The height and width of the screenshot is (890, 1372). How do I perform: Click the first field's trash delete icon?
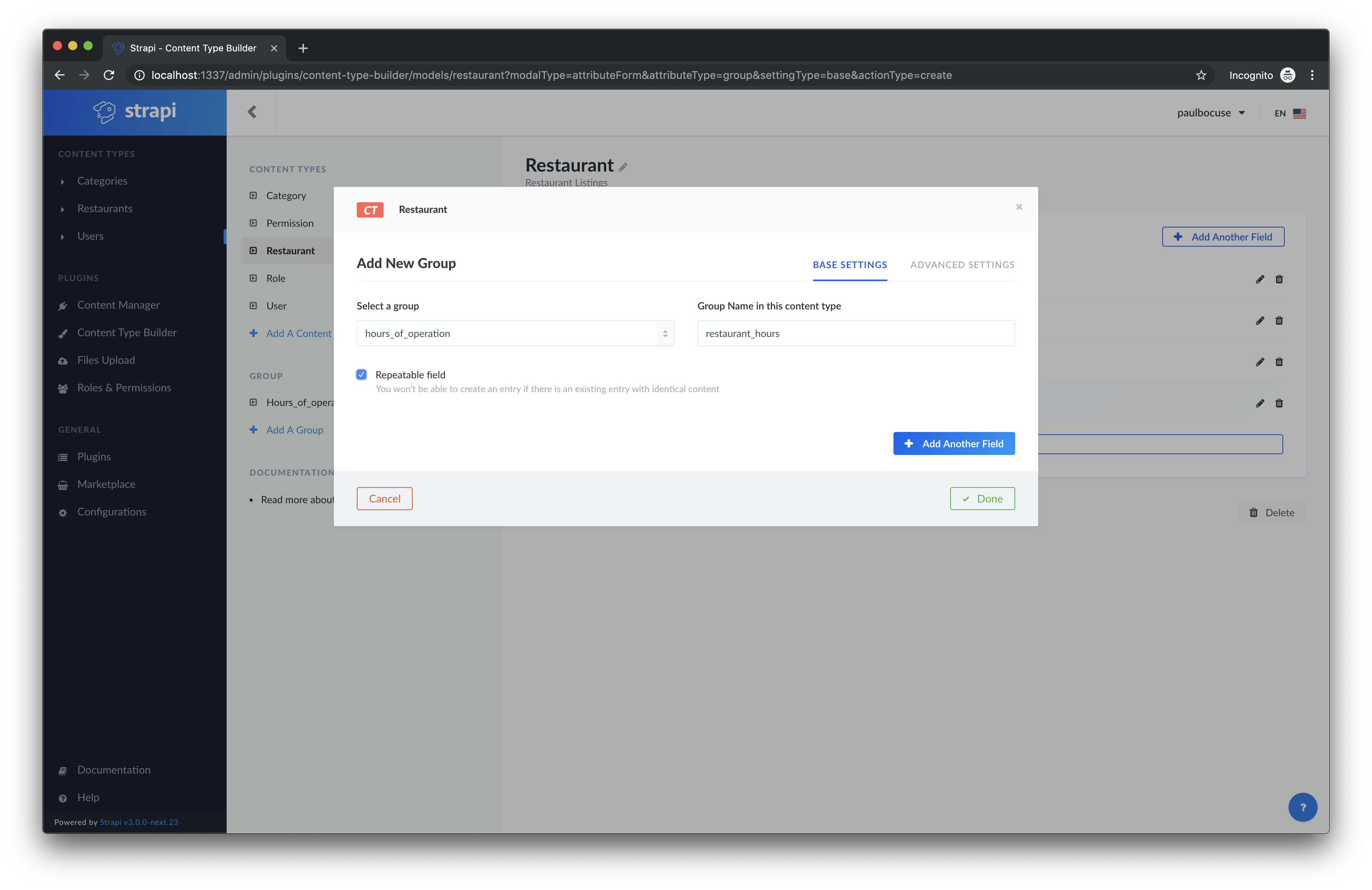pyautogui.click(x=1279, y=279)
